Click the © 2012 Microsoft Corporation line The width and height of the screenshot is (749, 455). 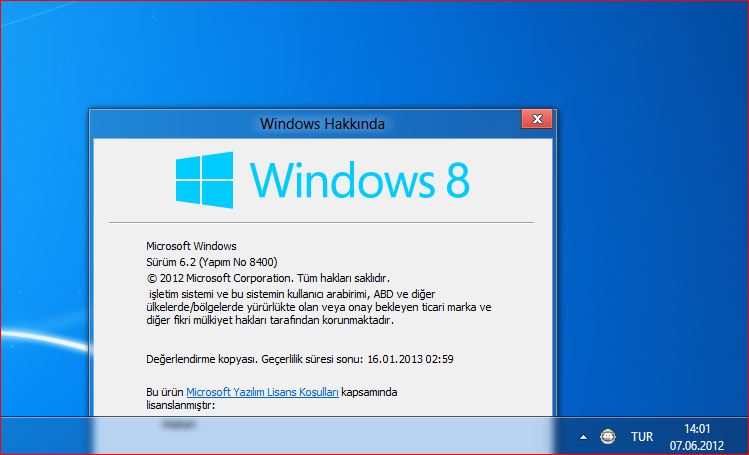[x=268, y=278]
